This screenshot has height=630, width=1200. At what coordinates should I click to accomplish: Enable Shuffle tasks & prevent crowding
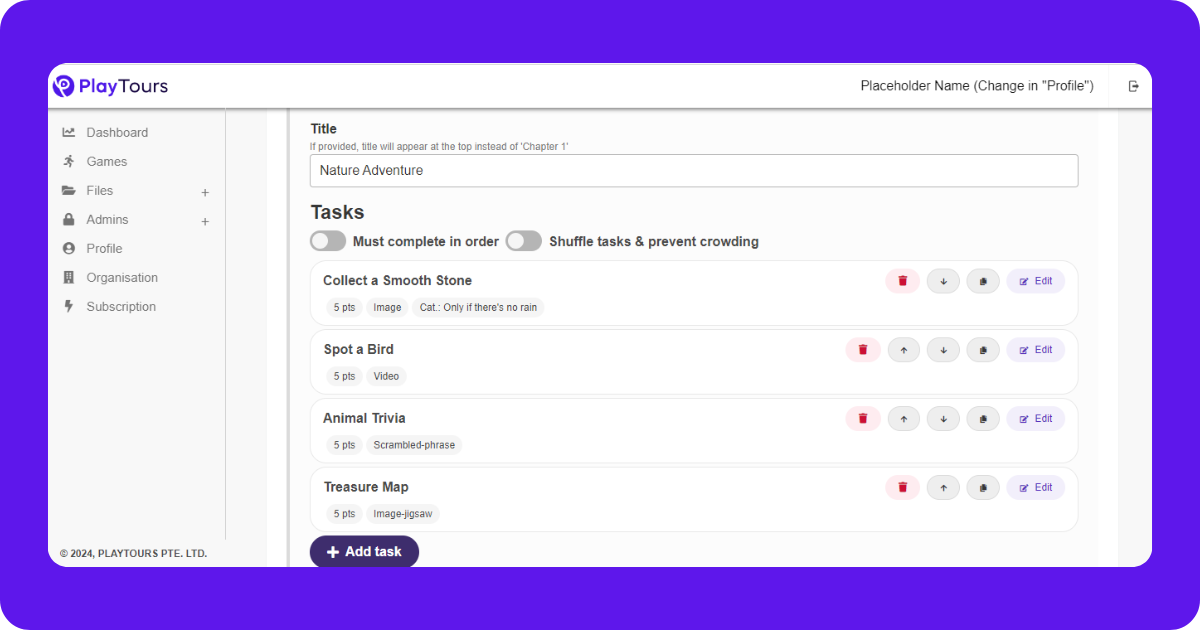point(524,241)
